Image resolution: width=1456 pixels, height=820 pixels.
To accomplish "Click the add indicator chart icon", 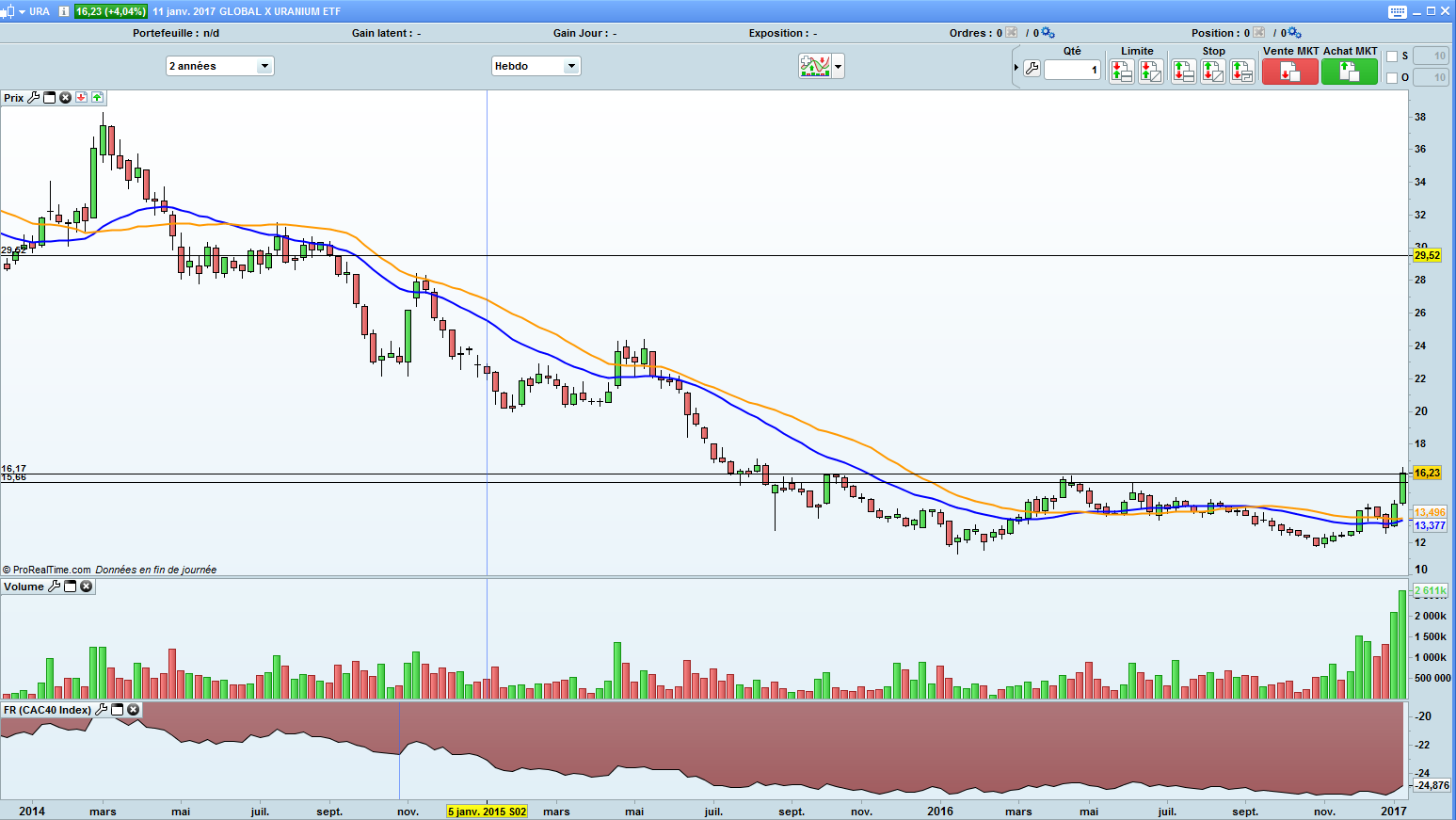I will point(814,66).
